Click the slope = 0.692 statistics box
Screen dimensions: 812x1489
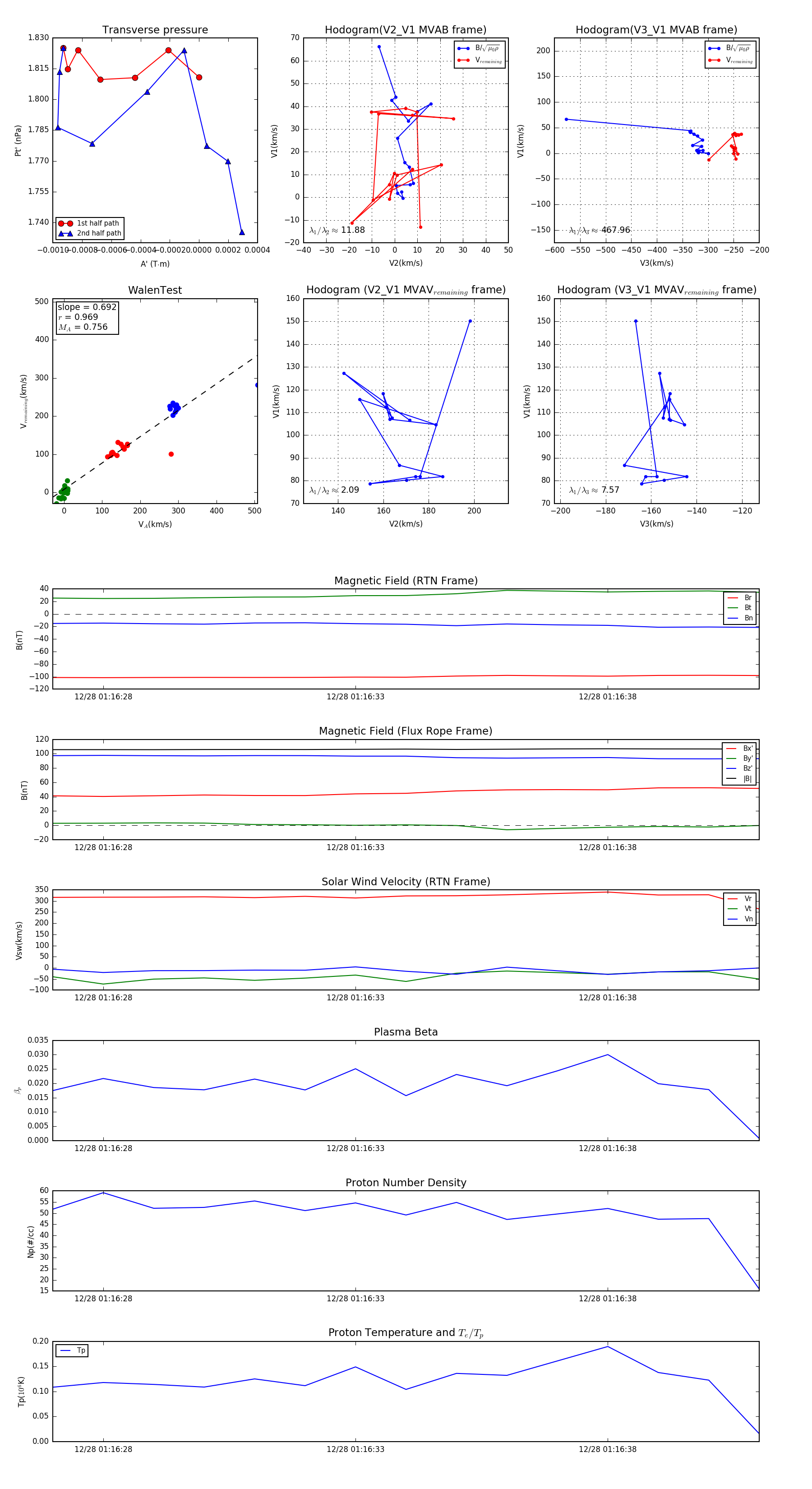pyautogui.click(x=87, y=317)
